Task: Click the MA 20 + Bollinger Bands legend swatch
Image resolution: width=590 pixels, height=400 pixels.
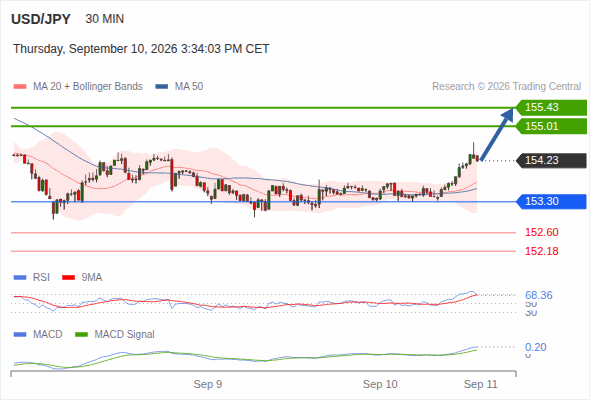Action: pyautogui.click(x=20, y=87)
